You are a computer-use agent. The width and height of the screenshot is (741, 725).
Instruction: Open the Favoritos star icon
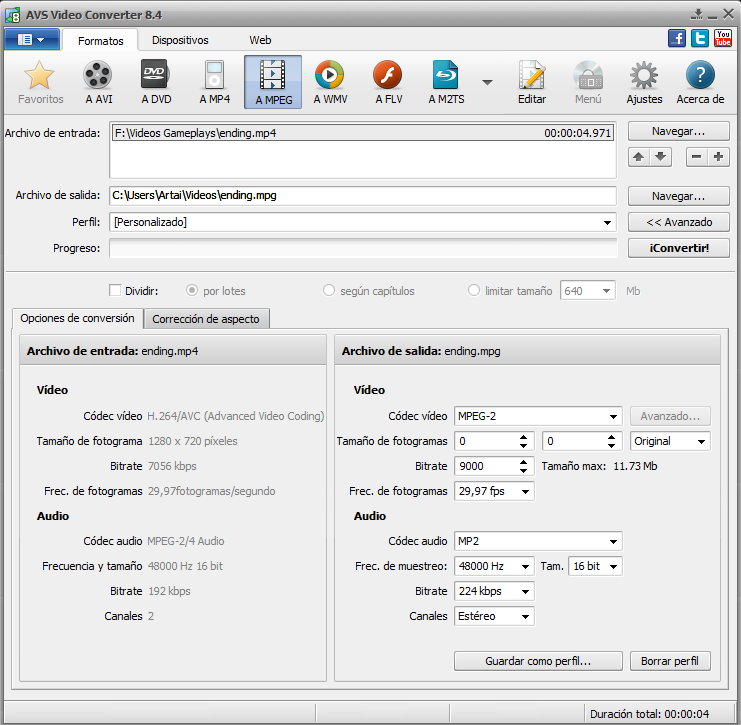(40, 82)
